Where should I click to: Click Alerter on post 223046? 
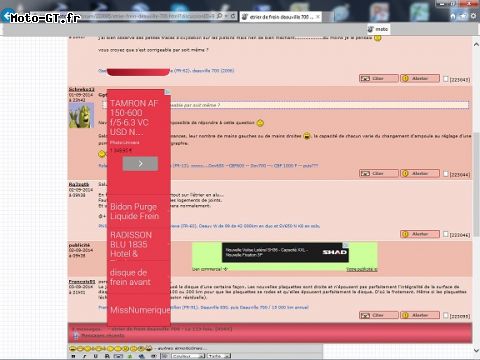420,234
